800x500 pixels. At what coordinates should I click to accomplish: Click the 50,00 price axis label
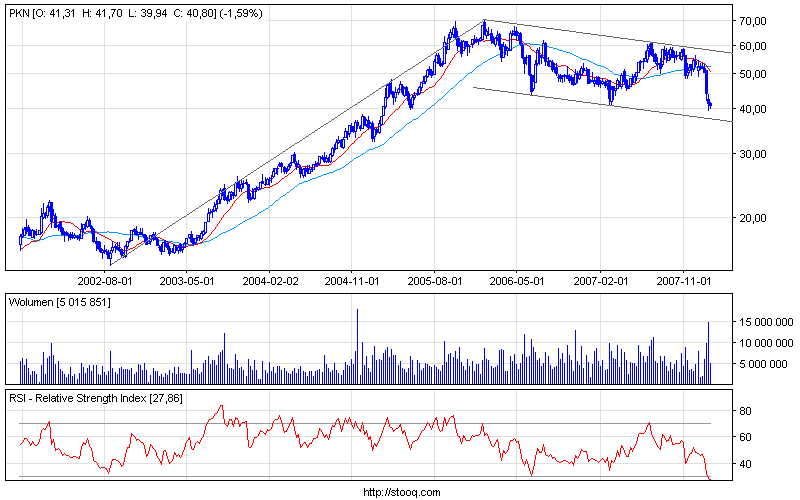pos(753,74)
